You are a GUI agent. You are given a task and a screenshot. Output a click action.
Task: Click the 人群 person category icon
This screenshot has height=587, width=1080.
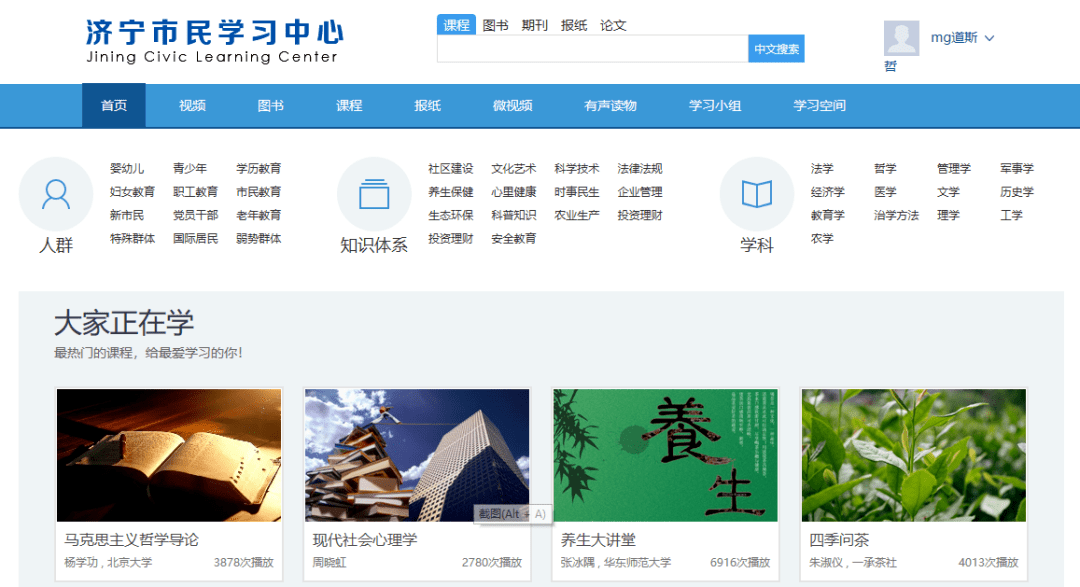click(56, 193)
